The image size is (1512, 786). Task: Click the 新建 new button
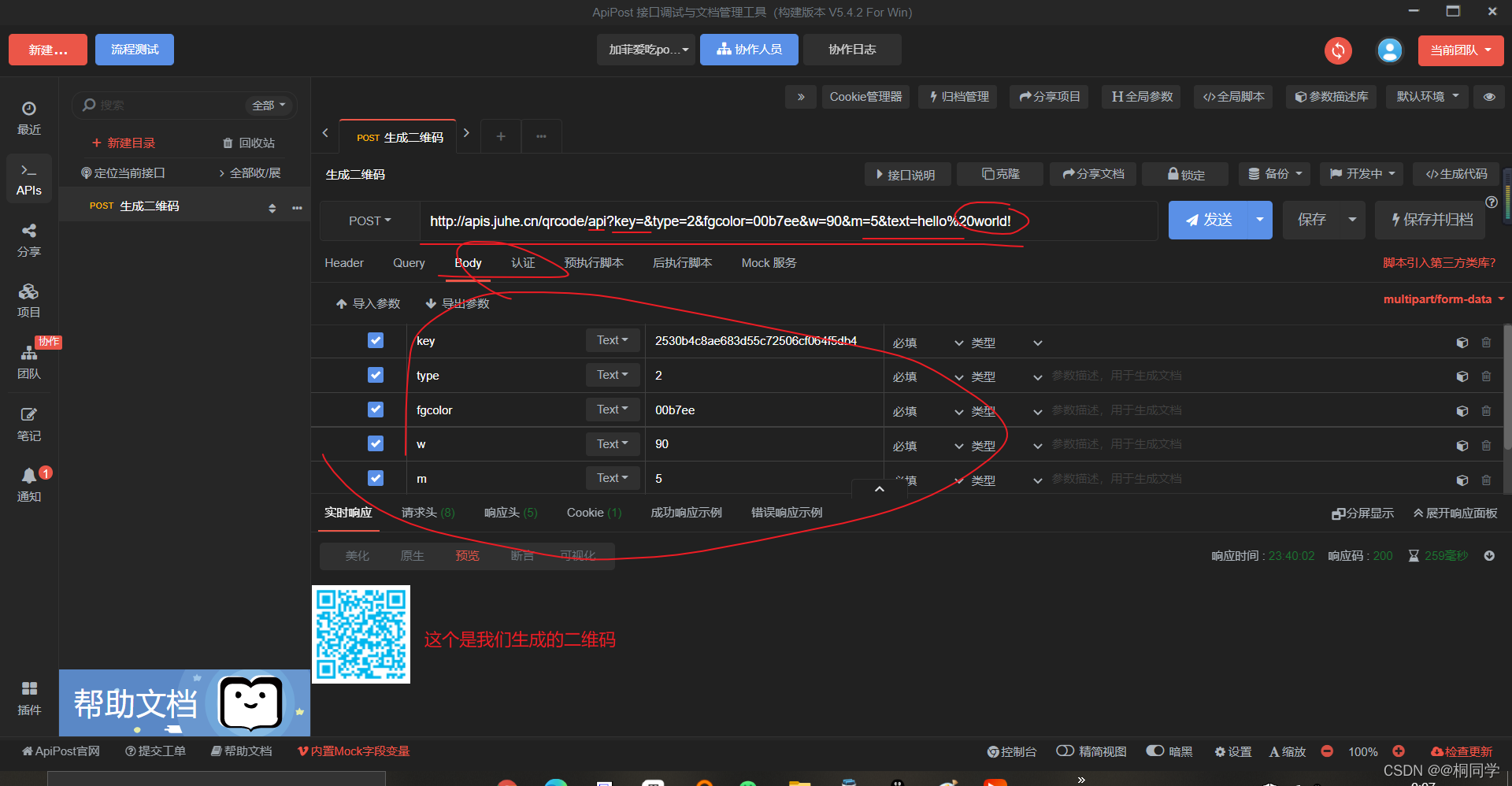47,50
